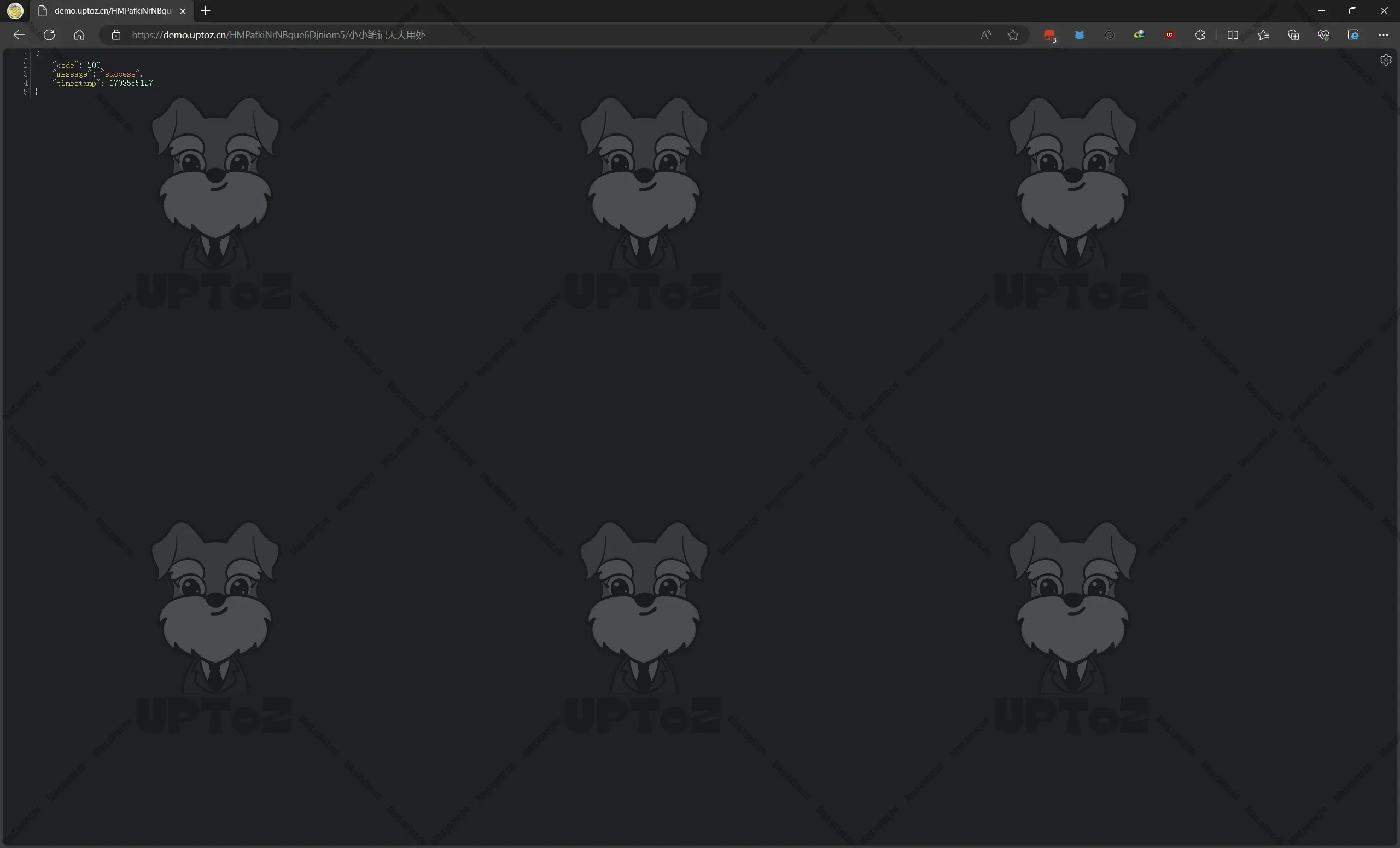Click the "message" key in JSON

[x=72, y=74]
